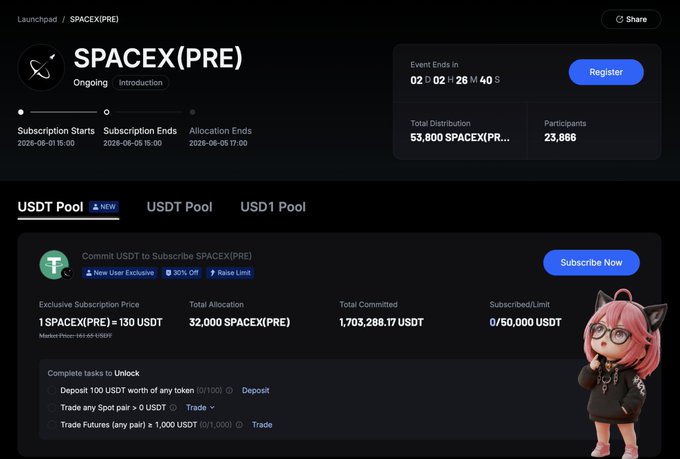This screenshot has height=459, width=680.
Task: Select the 1,703,288.17 USDT total committed
Action: click(x=381, y=322)
